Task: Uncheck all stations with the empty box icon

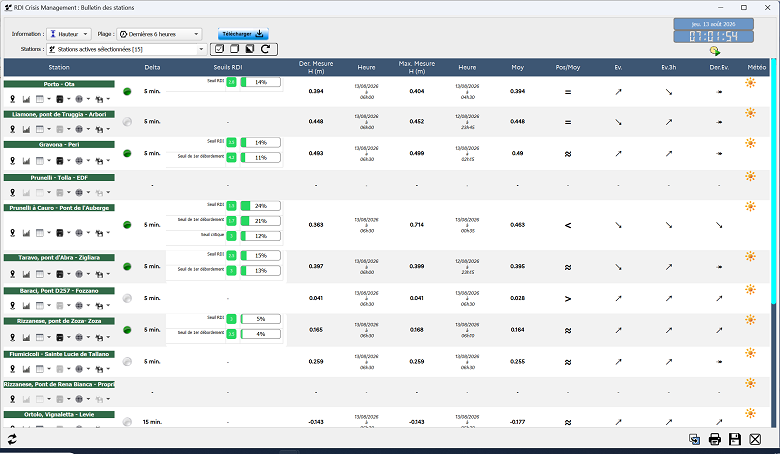Action: point(234,49)
